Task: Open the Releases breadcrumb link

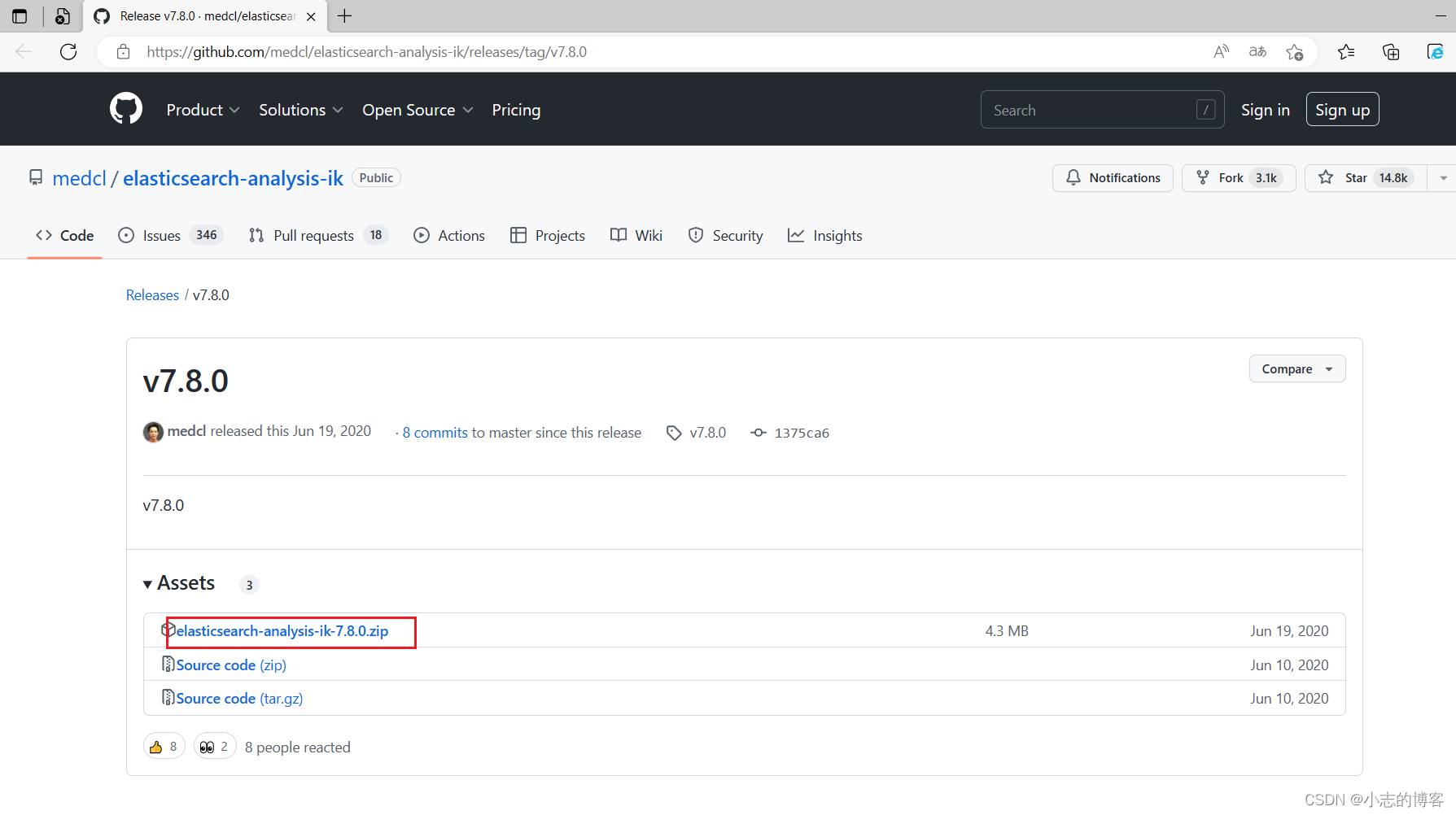Action: click(x=151, y=294)
